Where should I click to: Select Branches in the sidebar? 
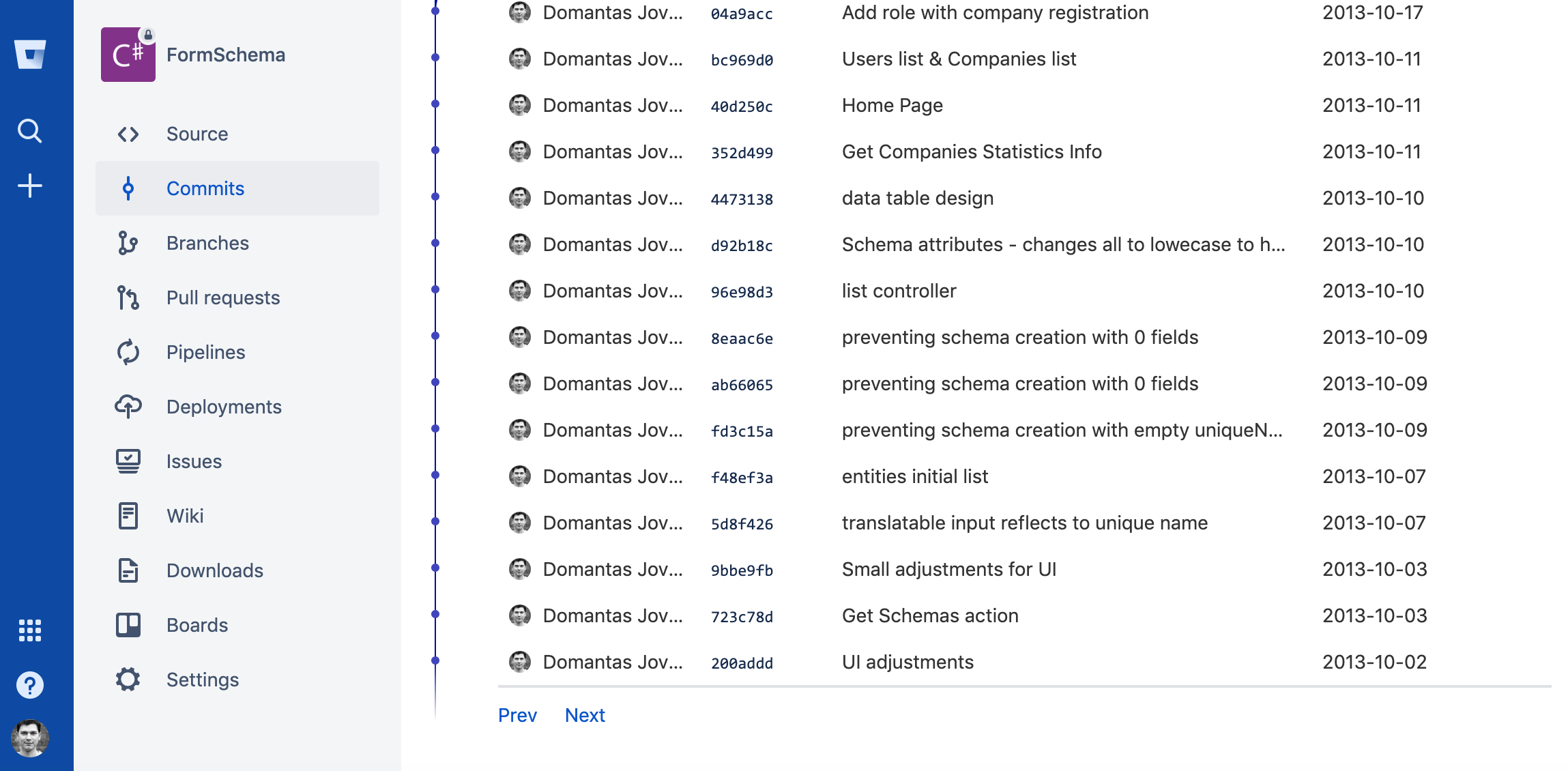click(207, 243)
